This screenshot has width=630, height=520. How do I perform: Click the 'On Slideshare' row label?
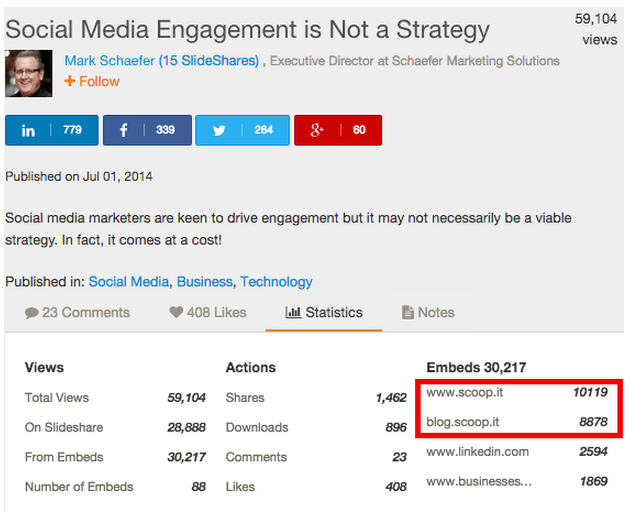64,427
